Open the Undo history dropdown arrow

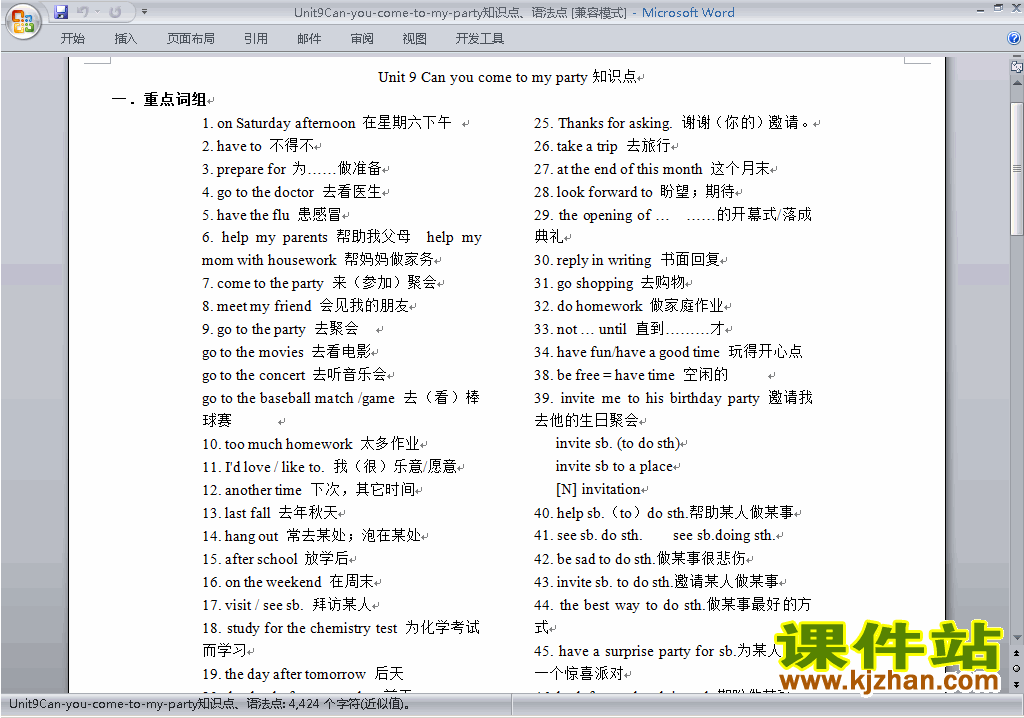click(97, 12)
